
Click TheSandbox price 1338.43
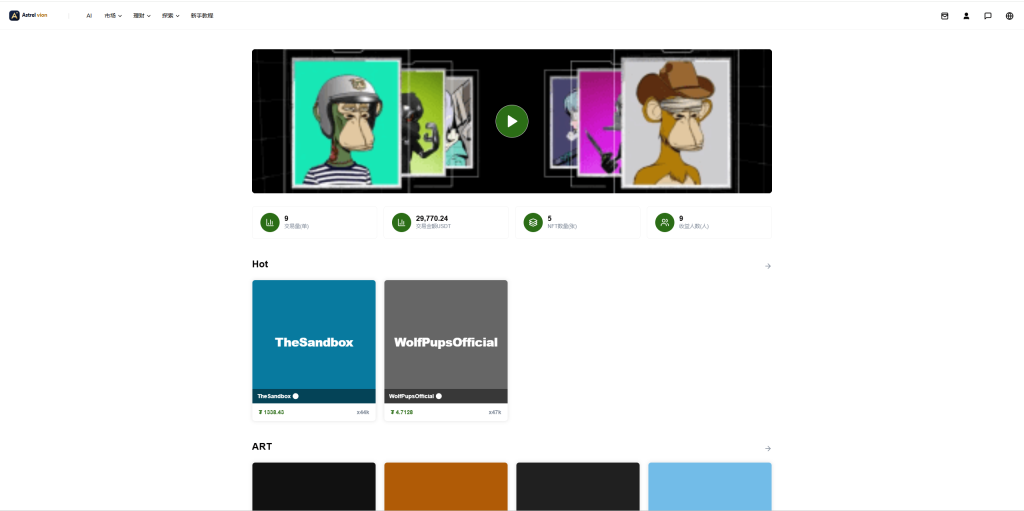coord(271,412)
